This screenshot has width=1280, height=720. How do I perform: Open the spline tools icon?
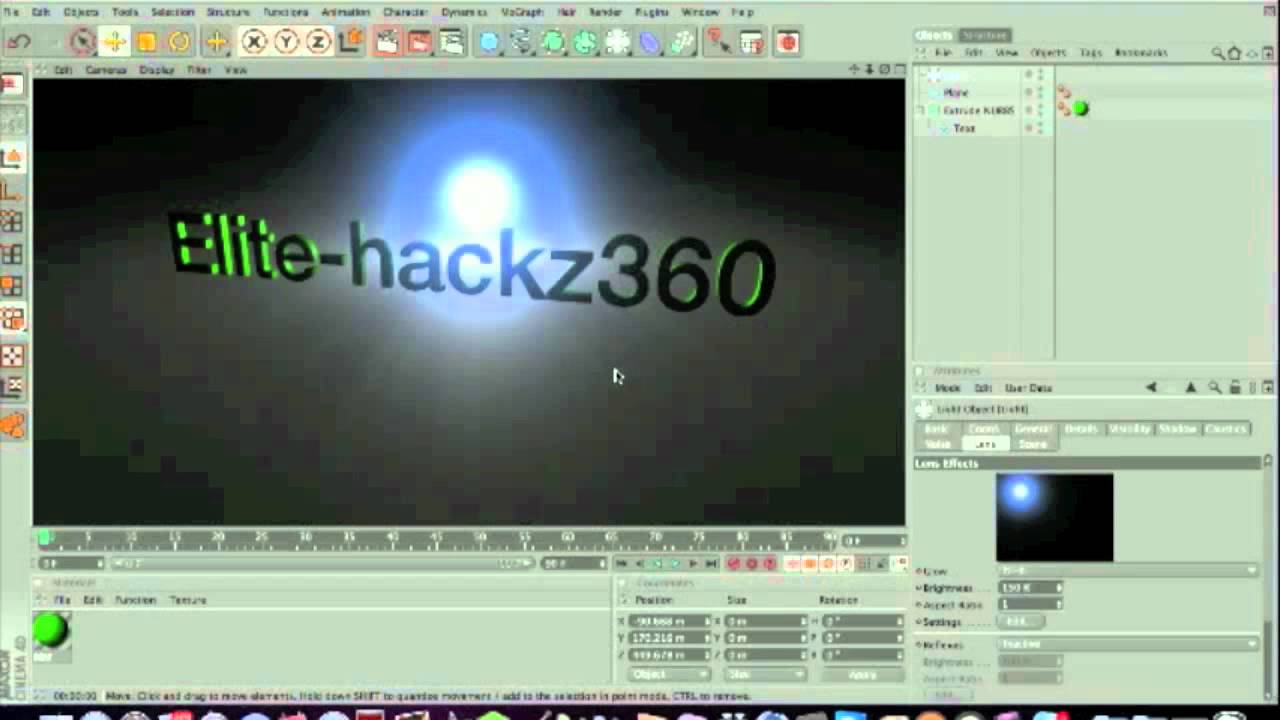(x=521, y=42)
